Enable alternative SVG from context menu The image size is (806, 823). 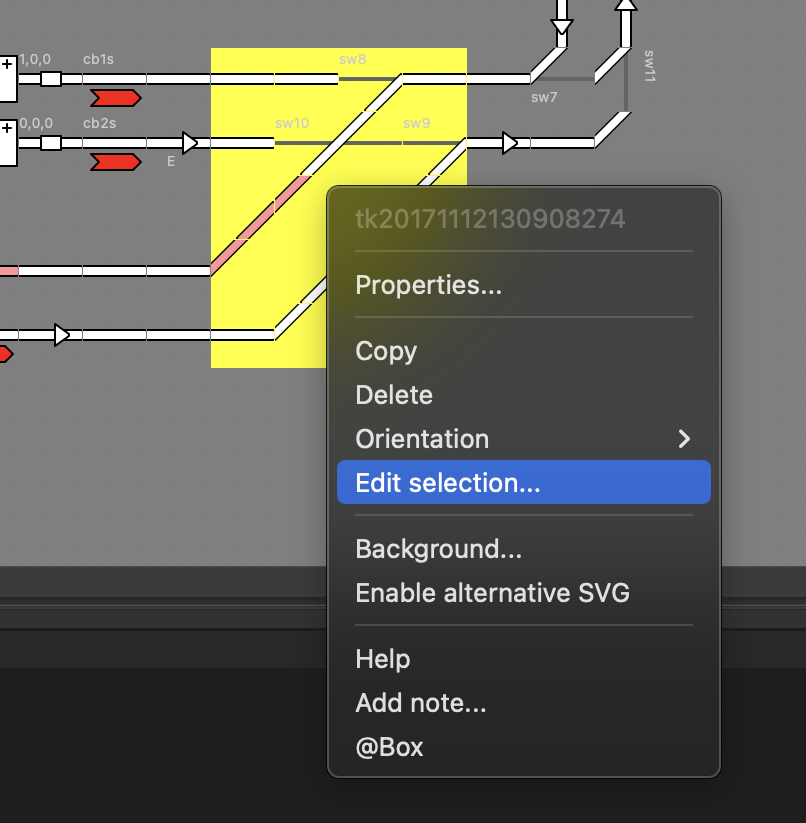tap(492, 593)
